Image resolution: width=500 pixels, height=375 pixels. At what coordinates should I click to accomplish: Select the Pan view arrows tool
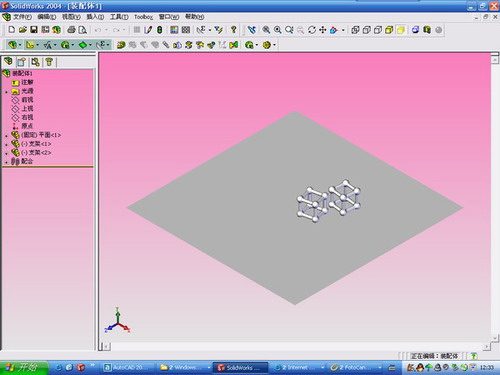[322, 30]
